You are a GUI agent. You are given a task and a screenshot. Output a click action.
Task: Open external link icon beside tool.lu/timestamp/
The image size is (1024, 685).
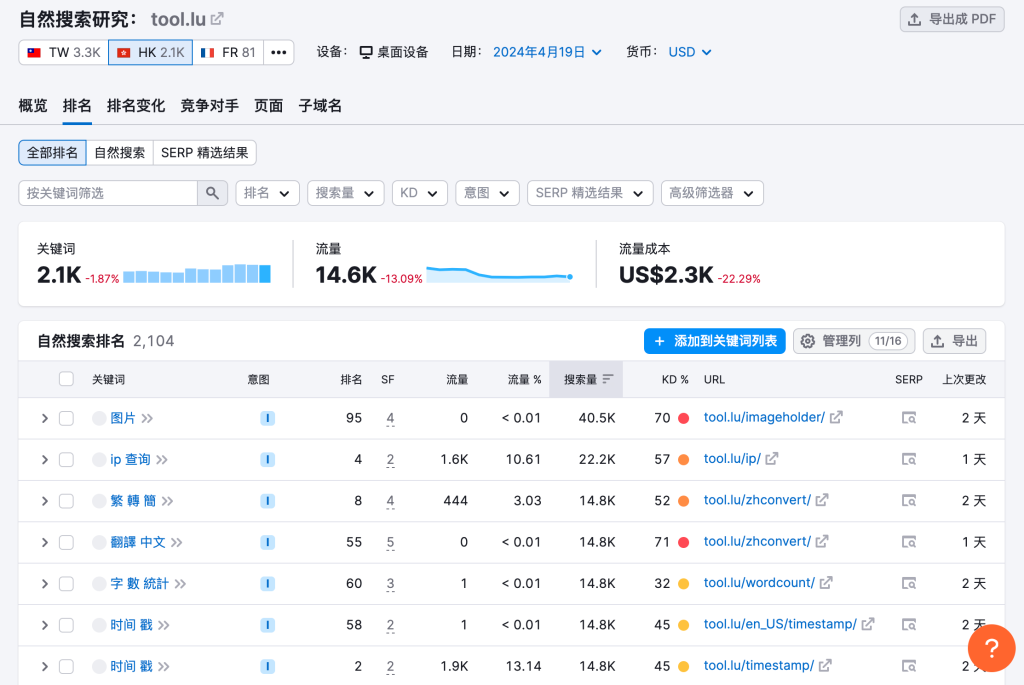pos(825,665)
